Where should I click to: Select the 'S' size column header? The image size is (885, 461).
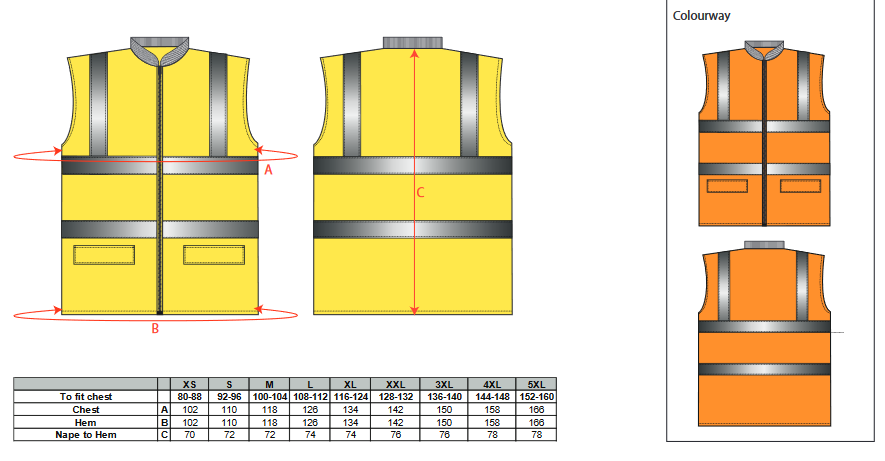(229, 384)
